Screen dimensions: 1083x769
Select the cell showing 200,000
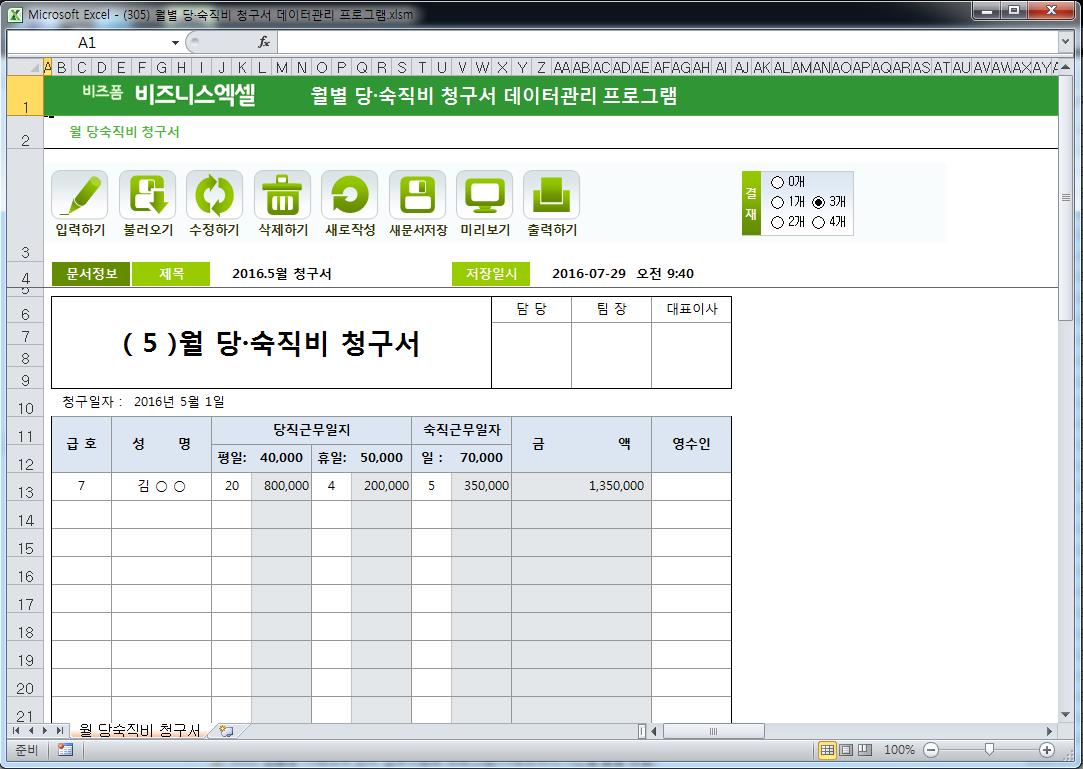pyautogui.click(x=381, y=486)
